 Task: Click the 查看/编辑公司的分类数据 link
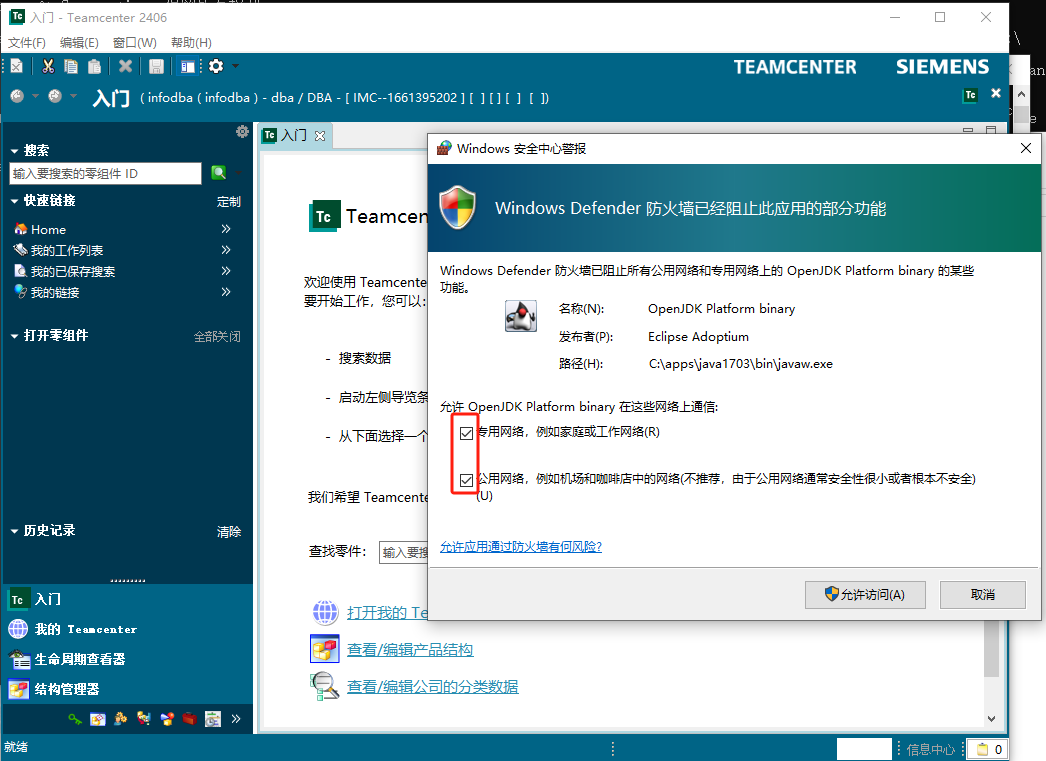(432, 687)
